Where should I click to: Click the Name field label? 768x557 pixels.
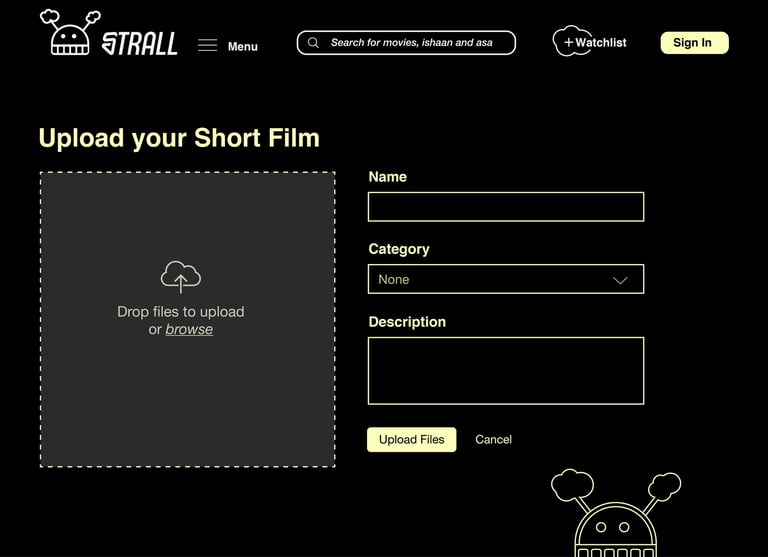point(387,177)
